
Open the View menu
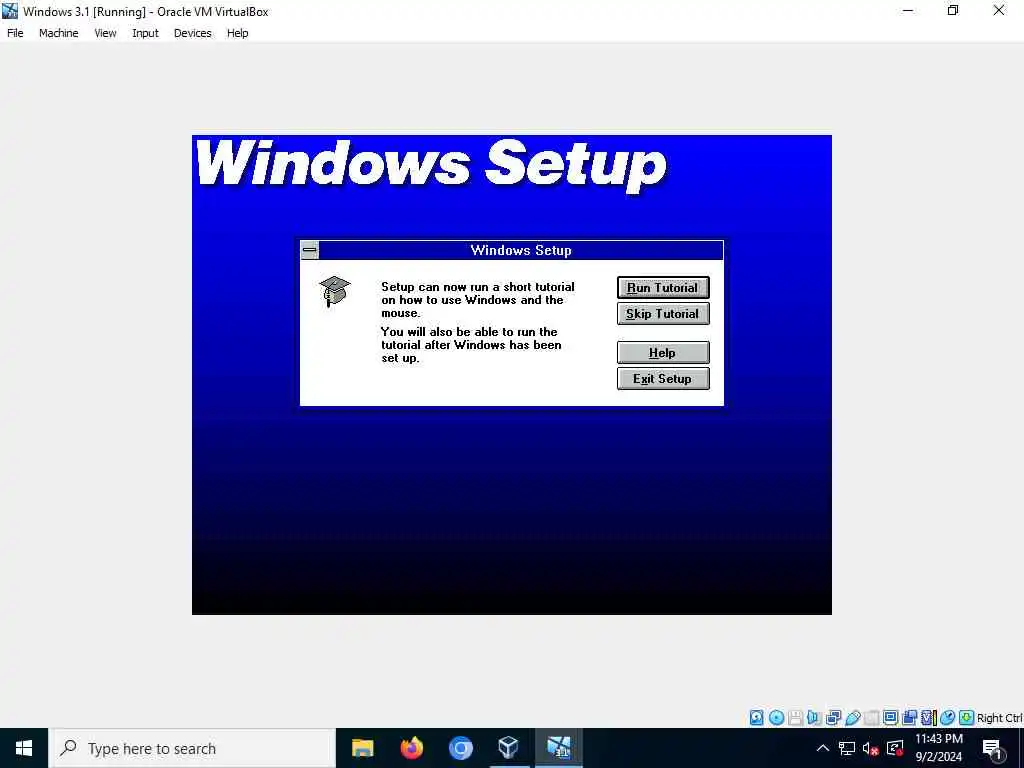pyautogui.click(x=105, y=33)
